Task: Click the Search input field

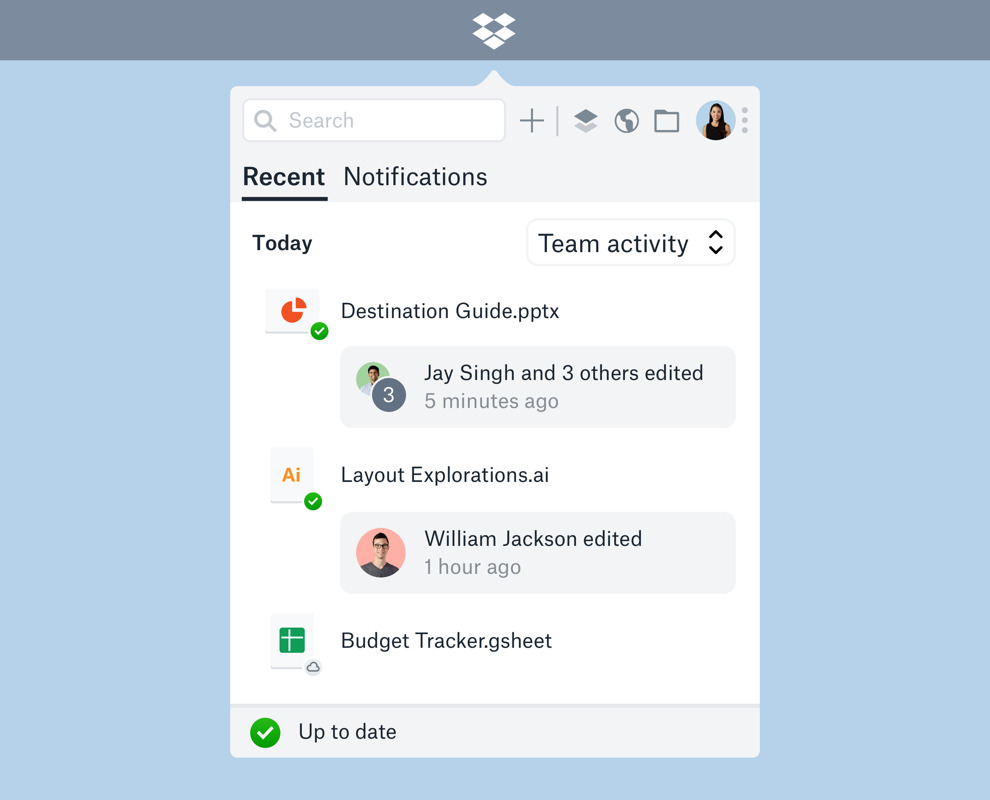Action: [374, 120]
